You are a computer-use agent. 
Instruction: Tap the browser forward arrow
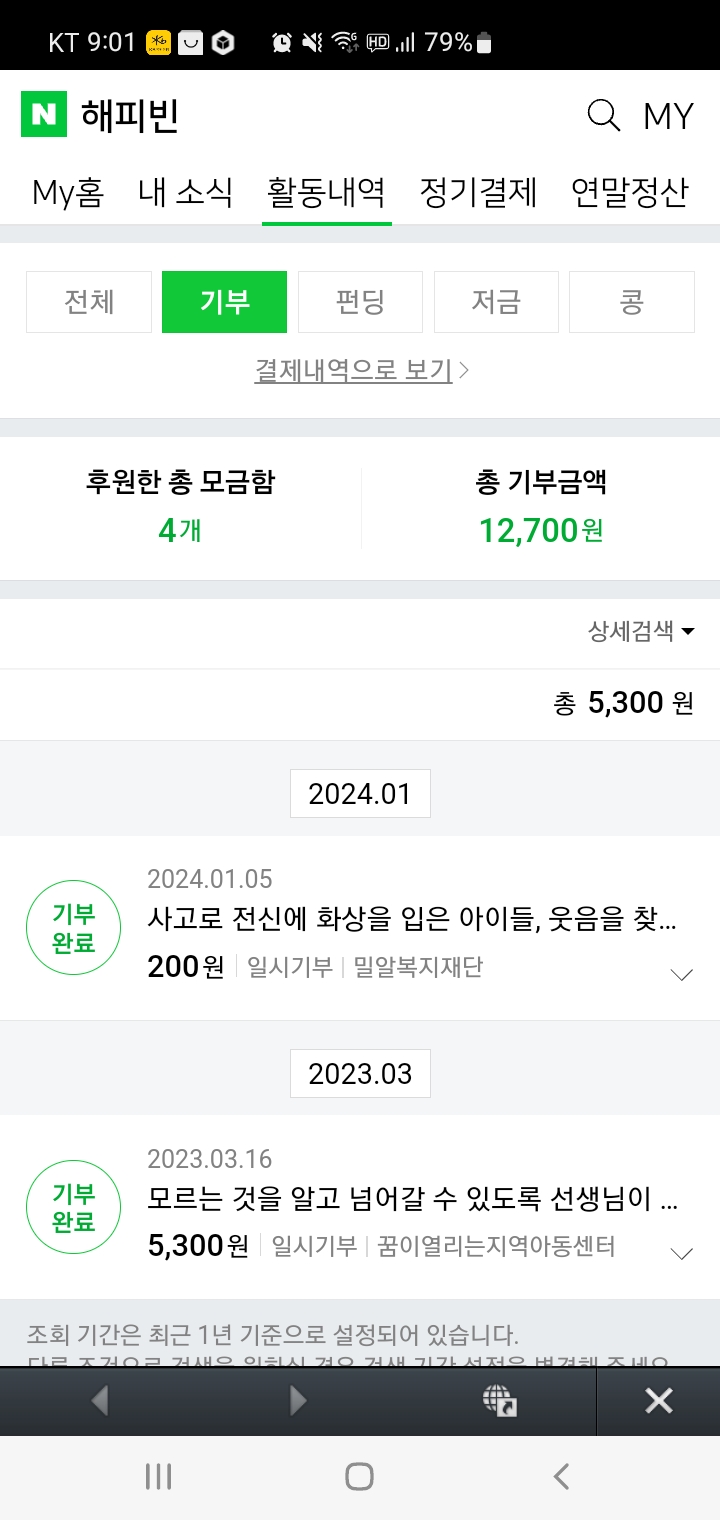298,1401
